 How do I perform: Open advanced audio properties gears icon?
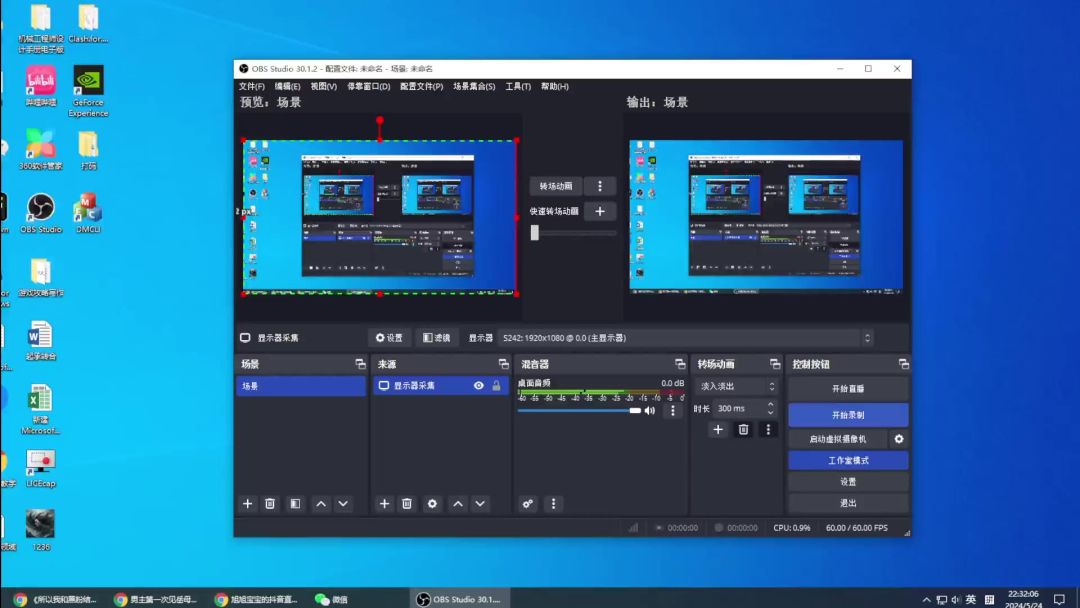click(x=528, y=504)
